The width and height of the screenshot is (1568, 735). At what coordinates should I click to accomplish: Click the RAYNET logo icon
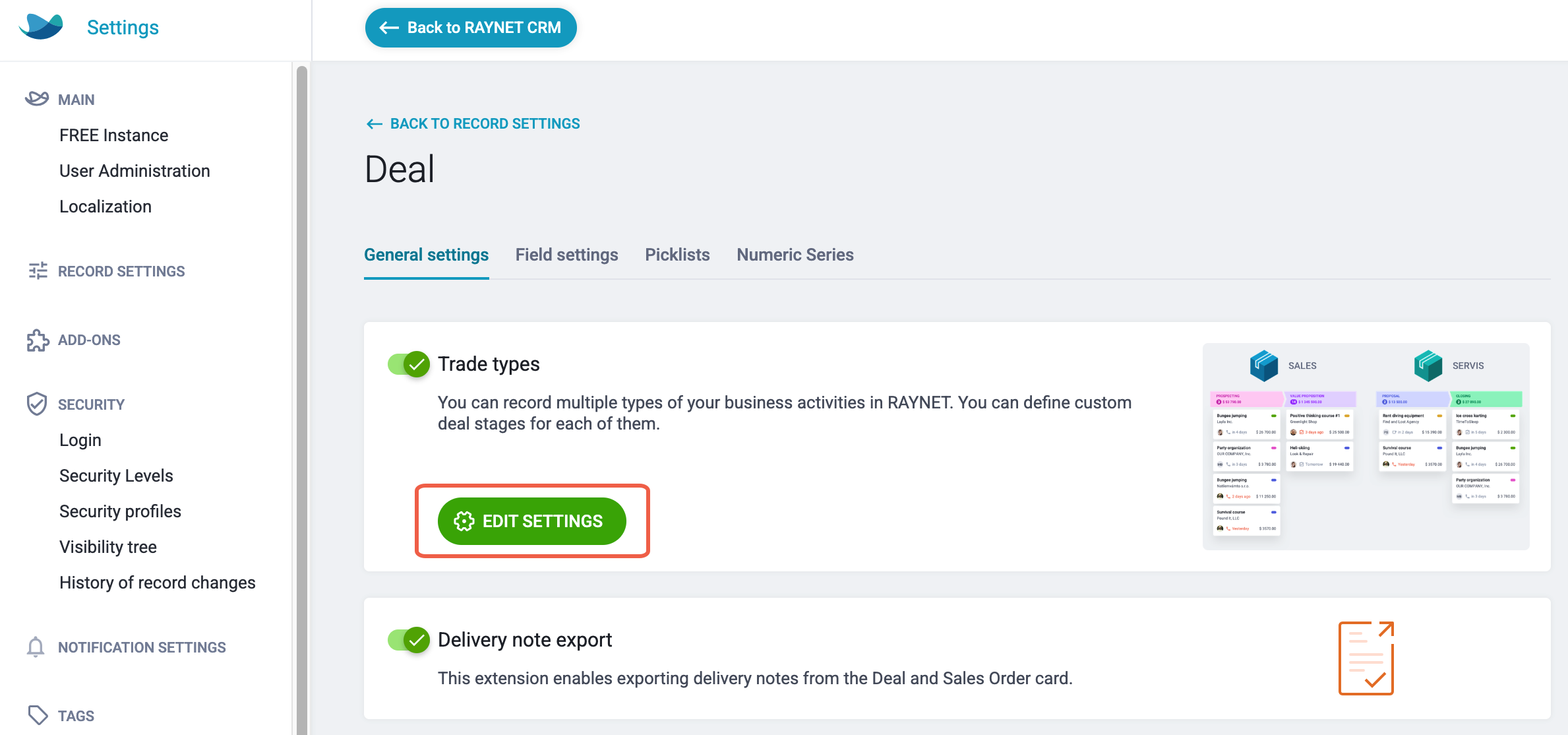[x=41, y=27]
